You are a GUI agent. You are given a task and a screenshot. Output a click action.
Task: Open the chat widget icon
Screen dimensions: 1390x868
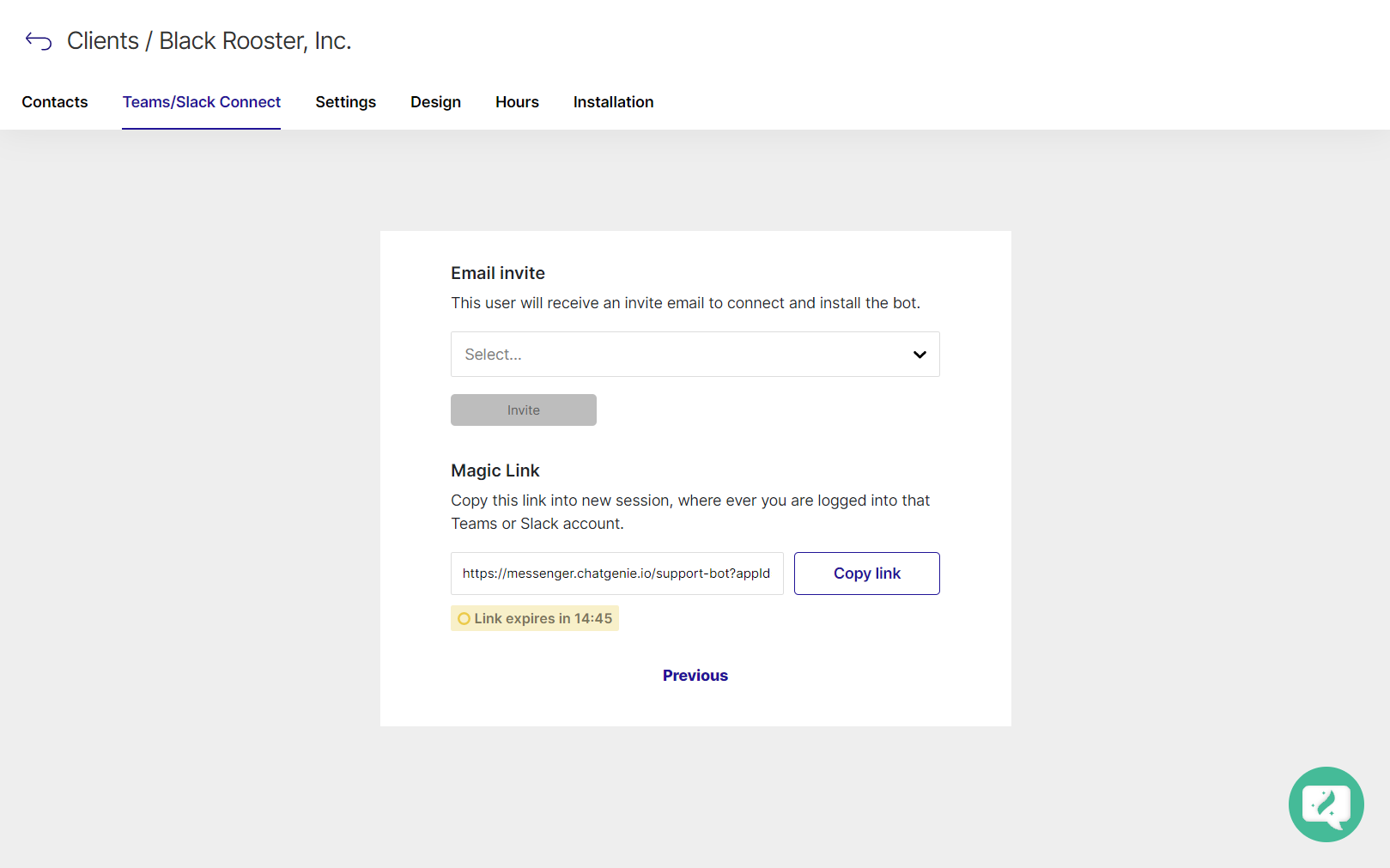click(x=1326, y=804)
